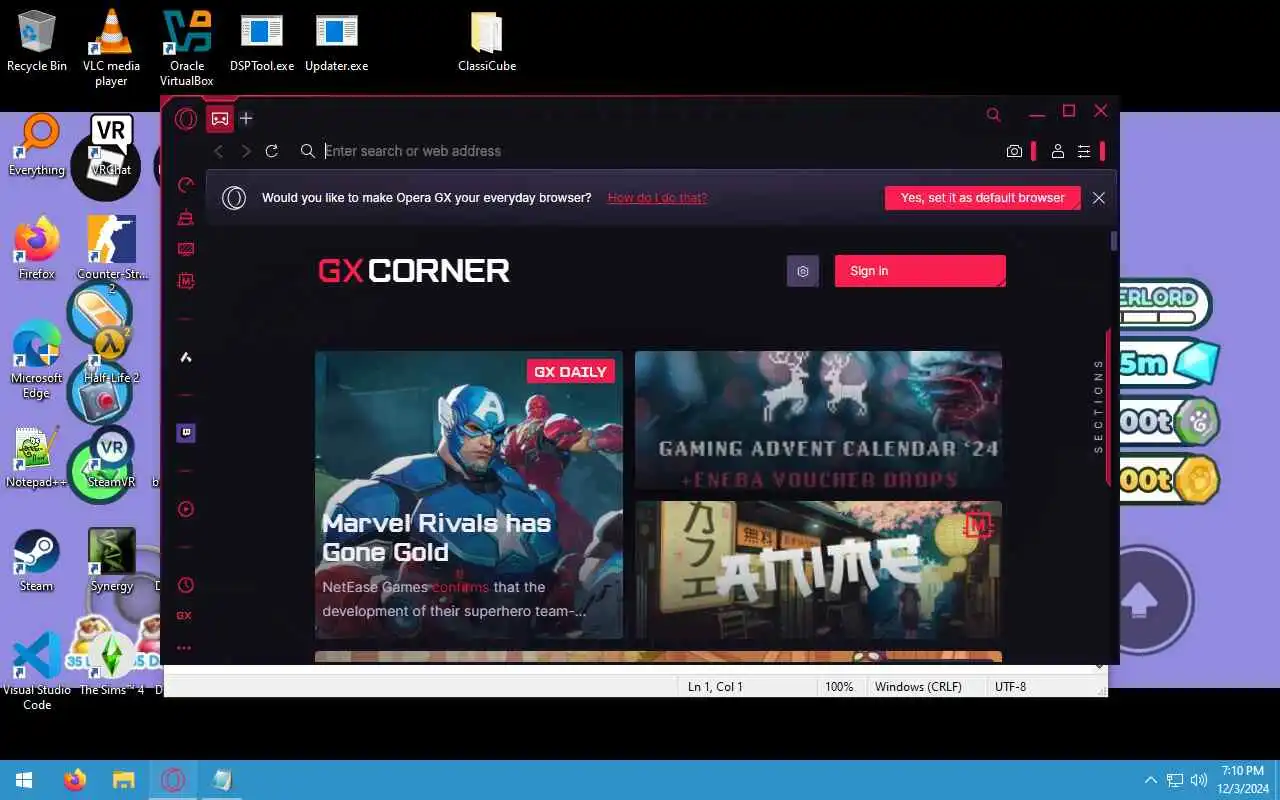Select Oracle VirtualBox desktop shortcut
1280x800 pixels.
(x=187, y=47)
